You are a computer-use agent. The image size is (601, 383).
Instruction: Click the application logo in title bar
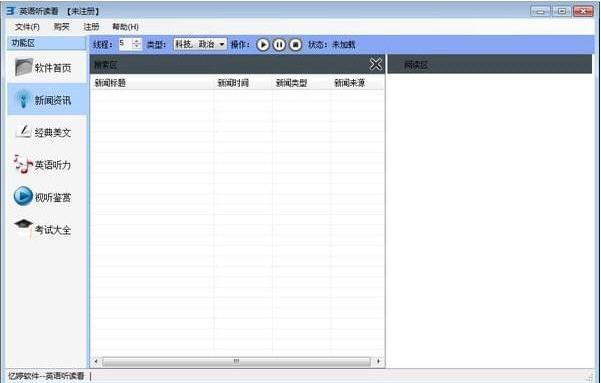click(11, 11)
